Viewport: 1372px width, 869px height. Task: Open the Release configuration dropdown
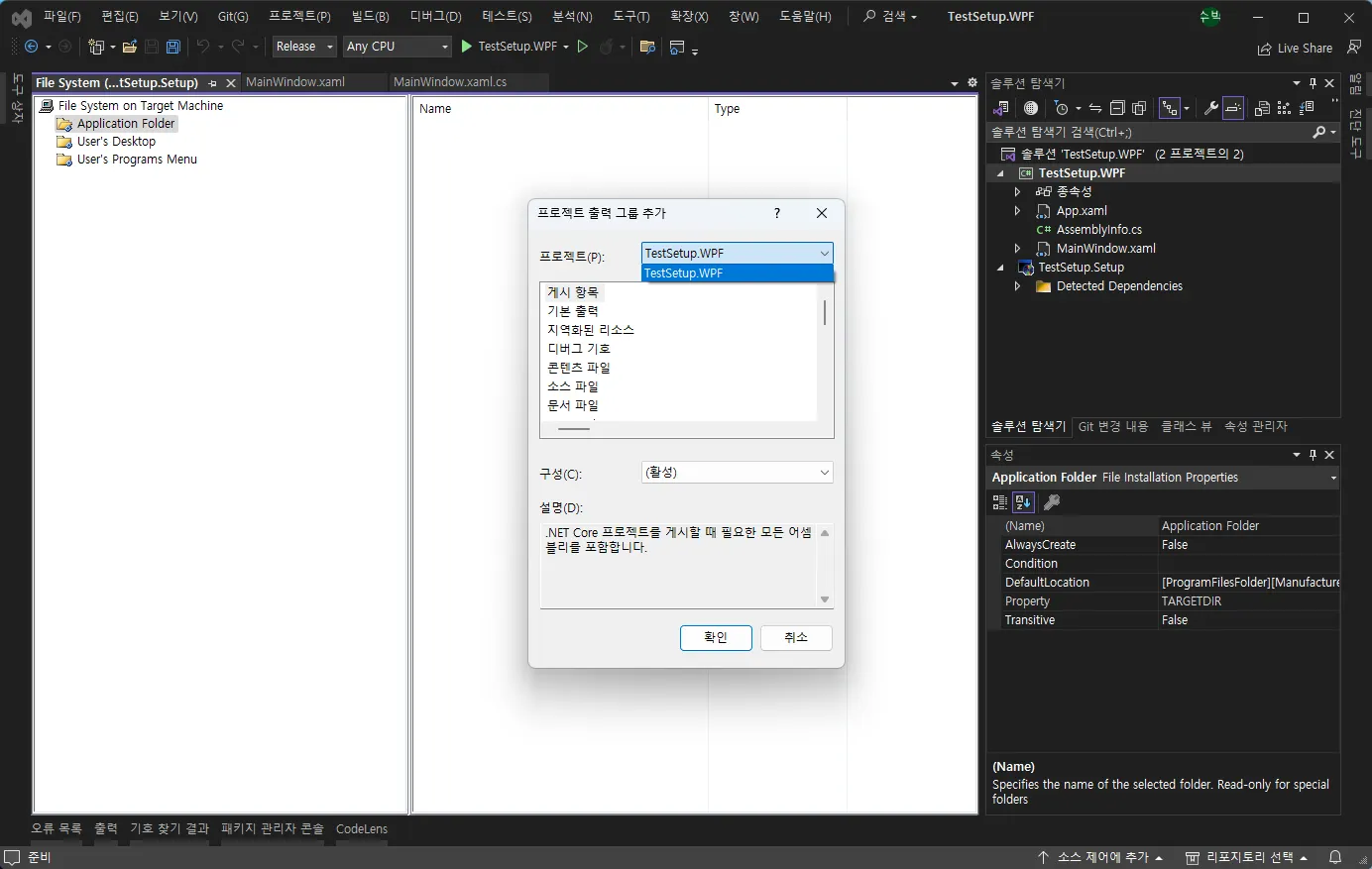click(304, 47)
